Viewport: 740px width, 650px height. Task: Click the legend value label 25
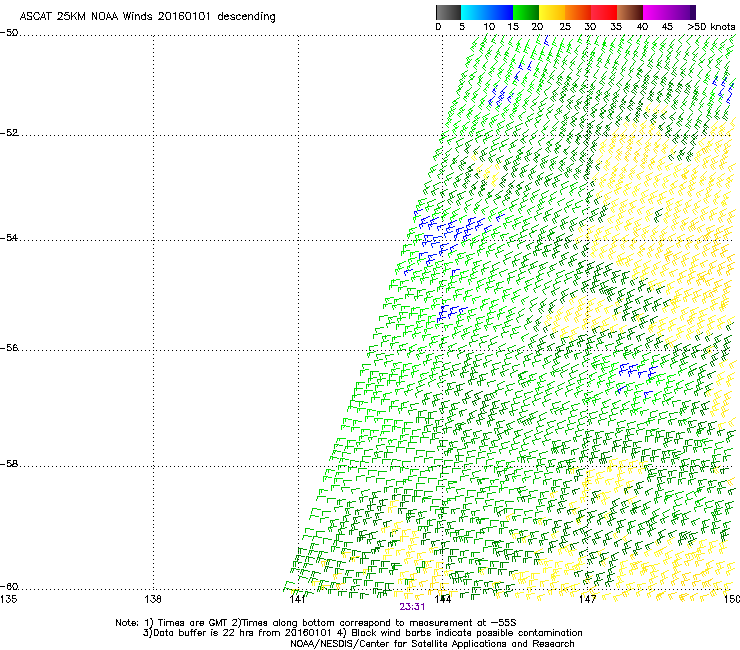click(565, 27)
